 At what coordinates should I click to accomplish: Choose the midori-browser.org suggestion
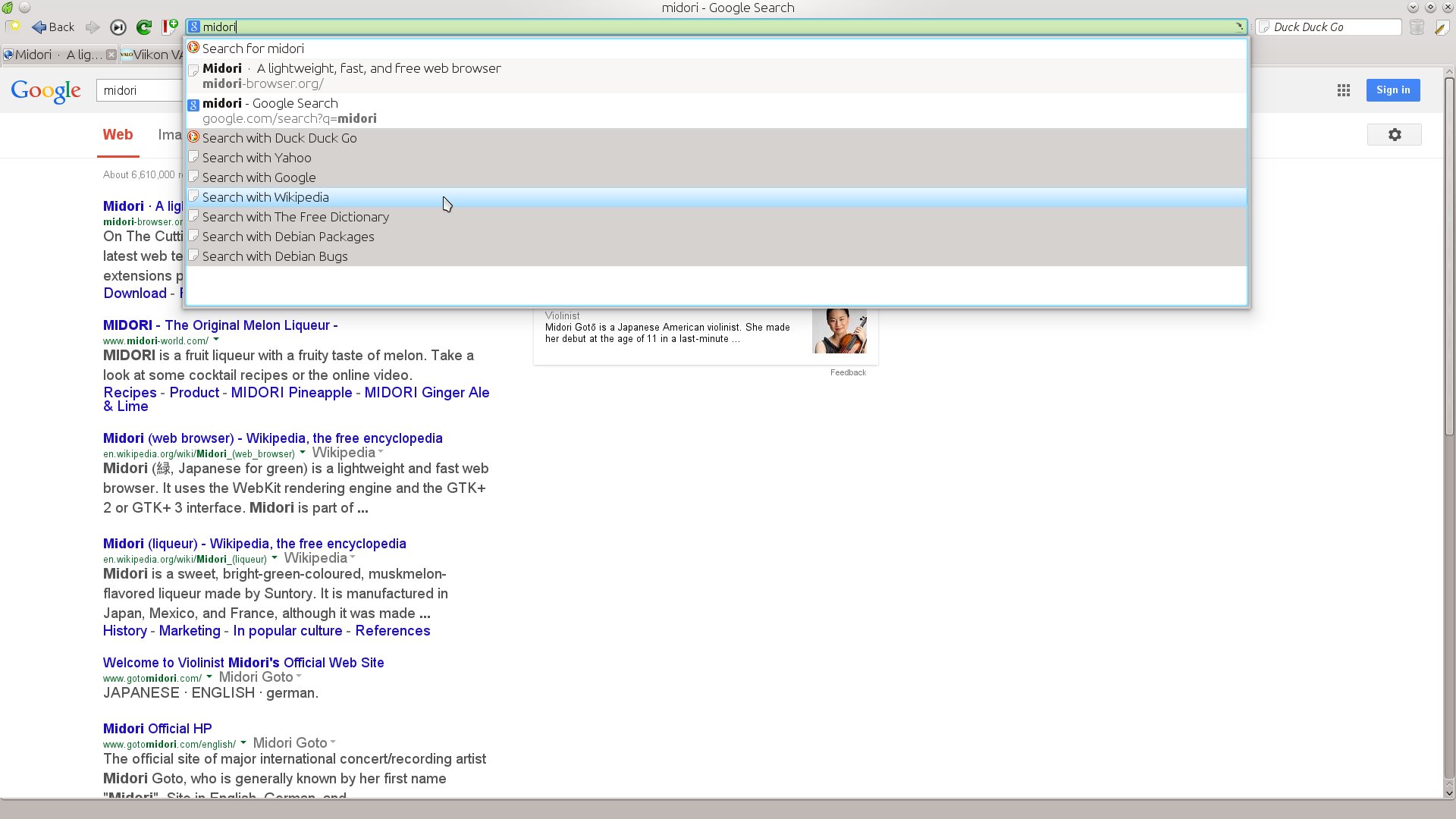717,76
